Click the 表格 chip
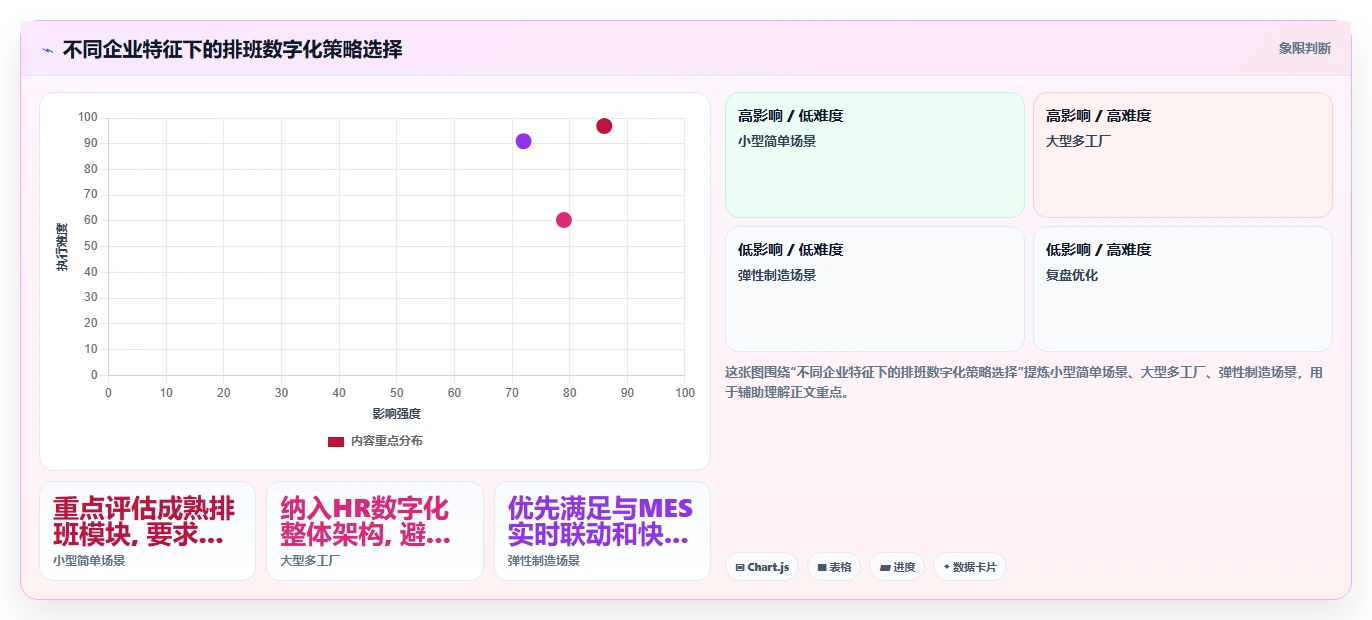The width and height of the screenshot is (1372, 620). (834, 567)
